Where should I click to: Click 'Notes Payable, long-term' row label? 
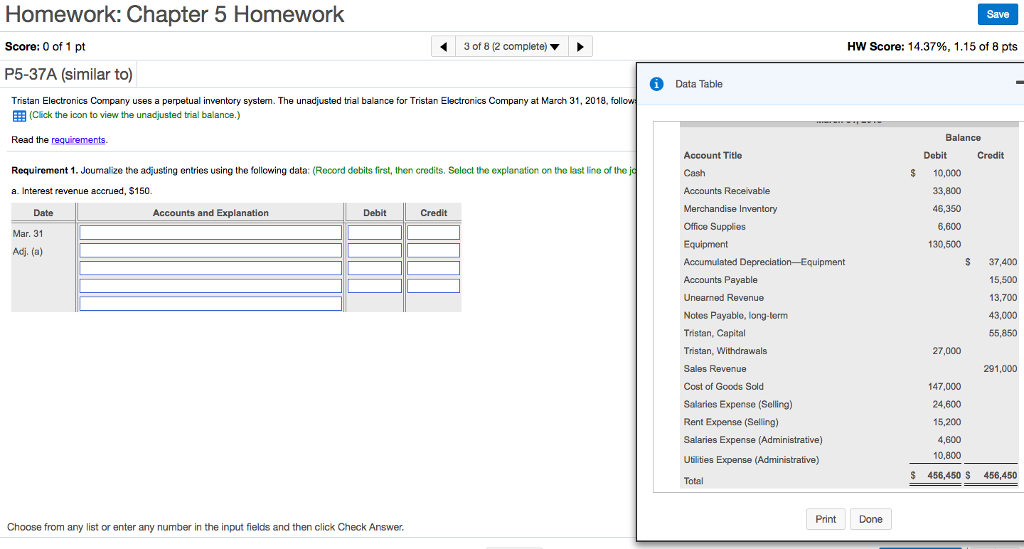tap(735, 315)
